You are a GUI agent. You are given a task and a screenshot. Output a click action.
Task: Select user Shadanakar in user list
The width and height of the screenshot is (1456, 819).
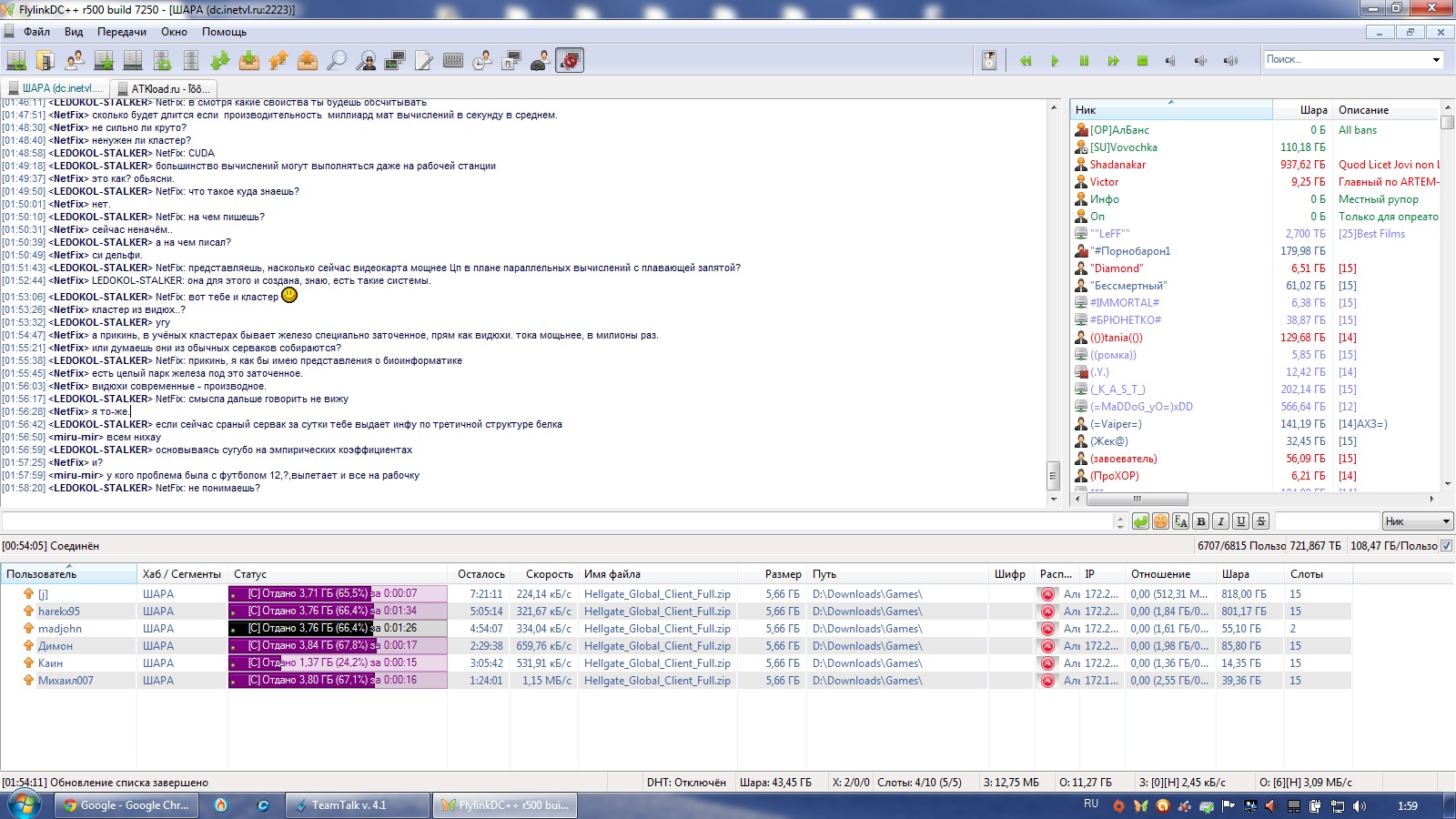[x=1117, y=165]
